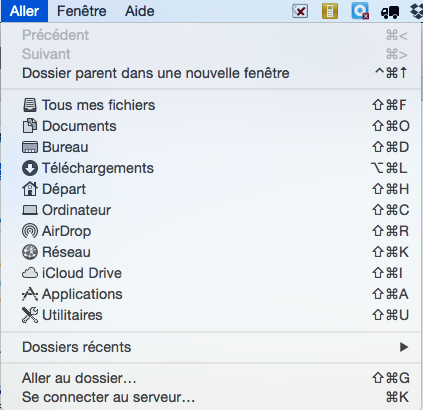Click the Tous mes fichiers icon
This screenshot has width=423, height=410.
tap(30, 105)
